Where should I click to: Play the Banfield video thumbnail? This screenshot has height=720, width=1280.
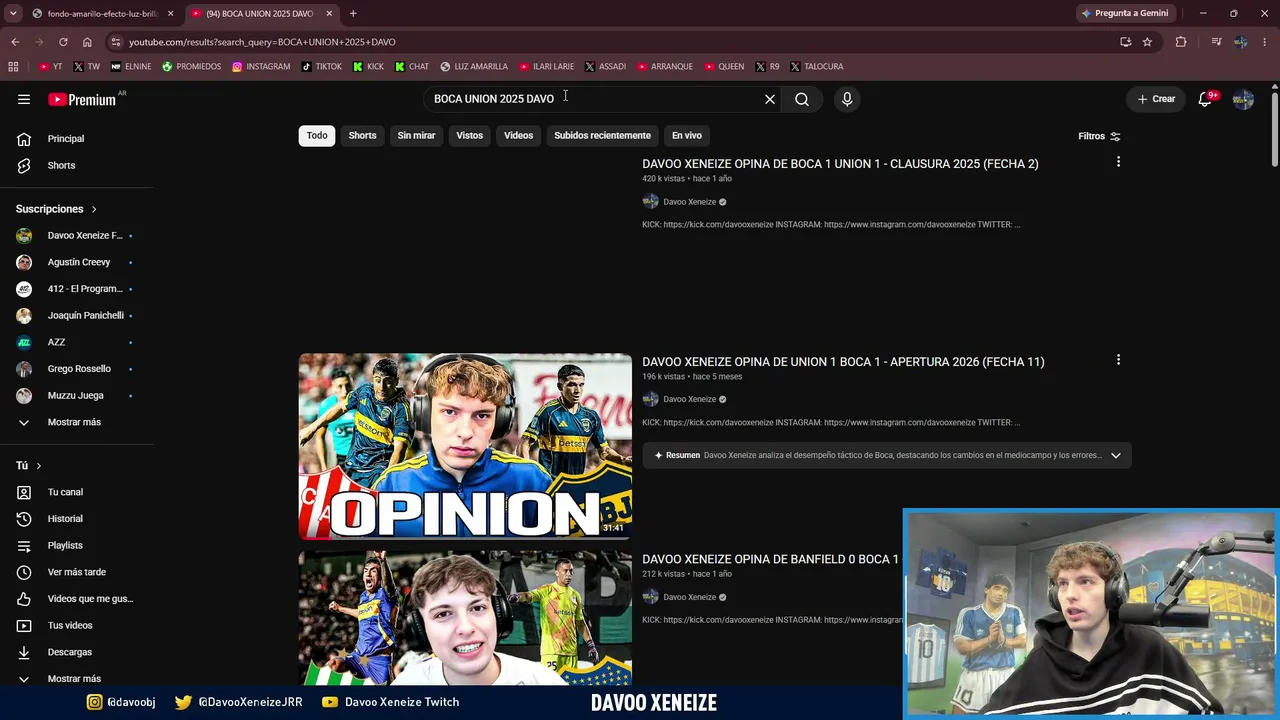point(465,618)
